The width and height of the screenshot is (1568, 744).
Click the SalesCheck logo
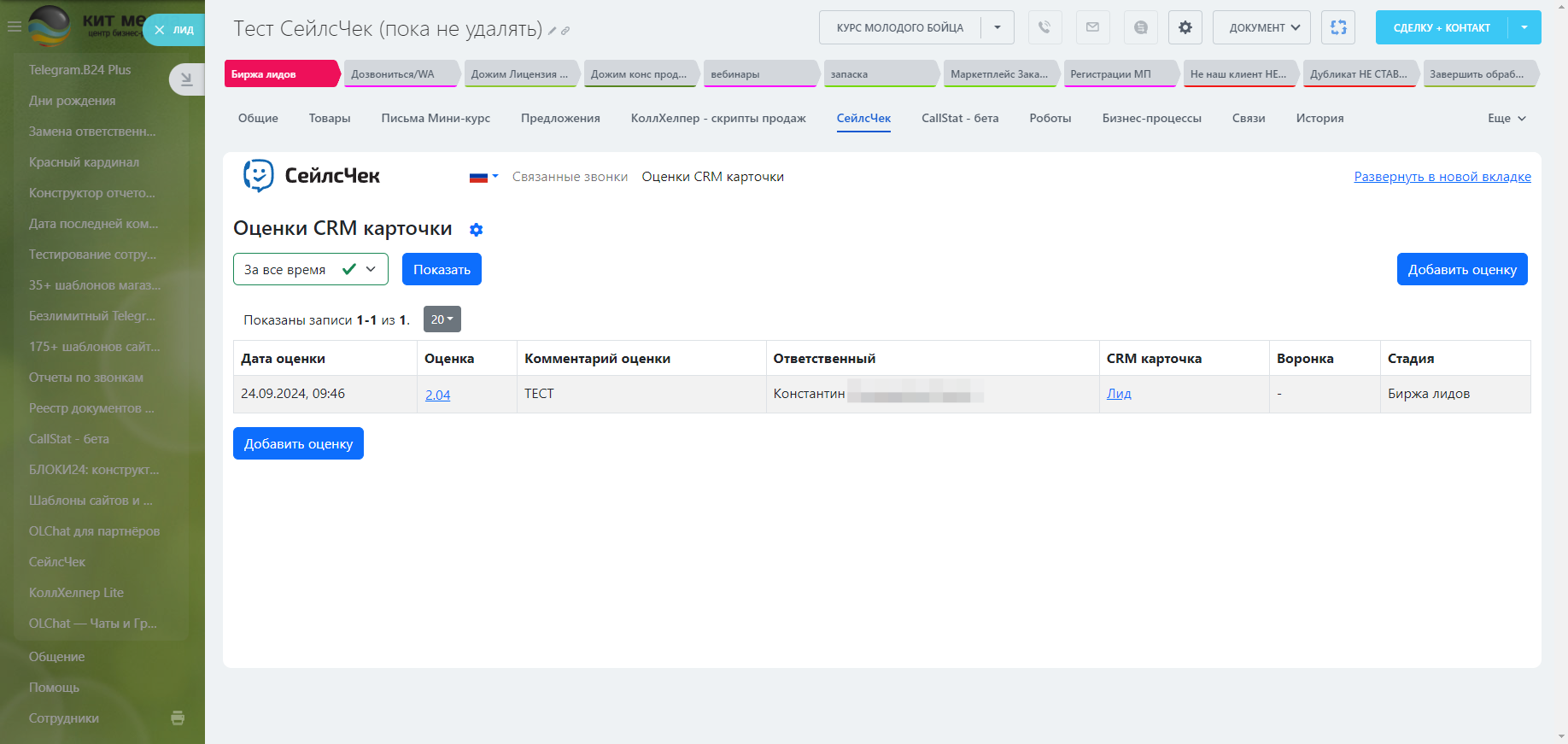point(312,176)
